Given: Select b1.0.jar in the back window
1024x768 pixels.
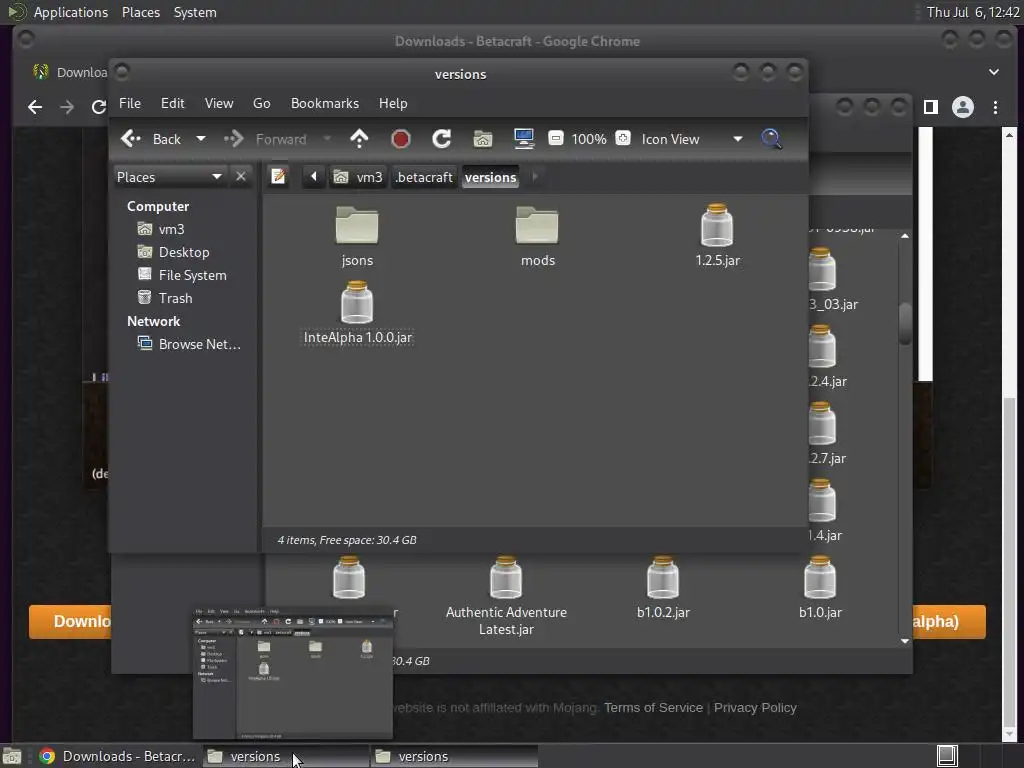Looking at the screenshot, I should [820, 588].
